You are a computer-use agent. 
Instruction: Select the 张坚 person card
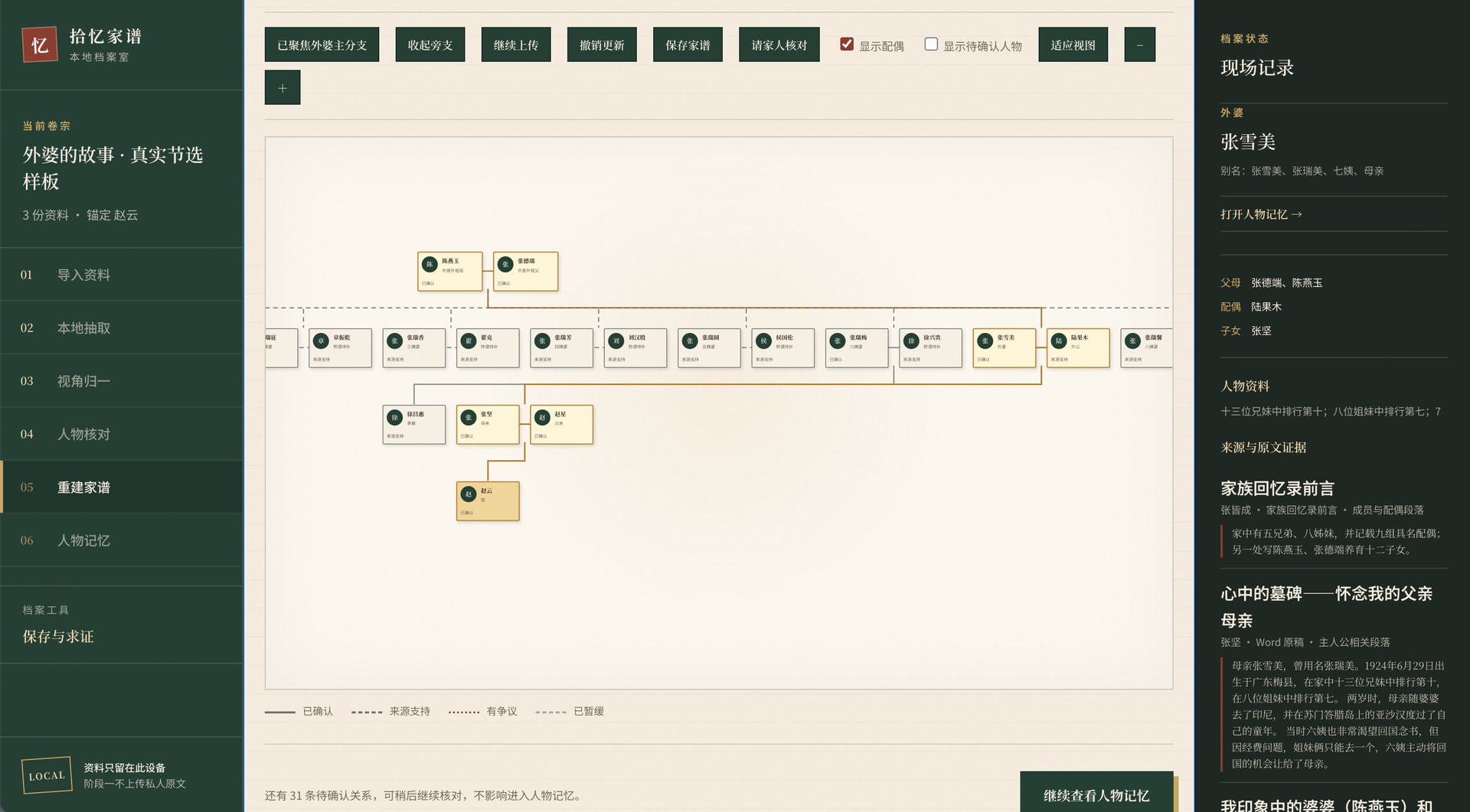tap(488, 425)
